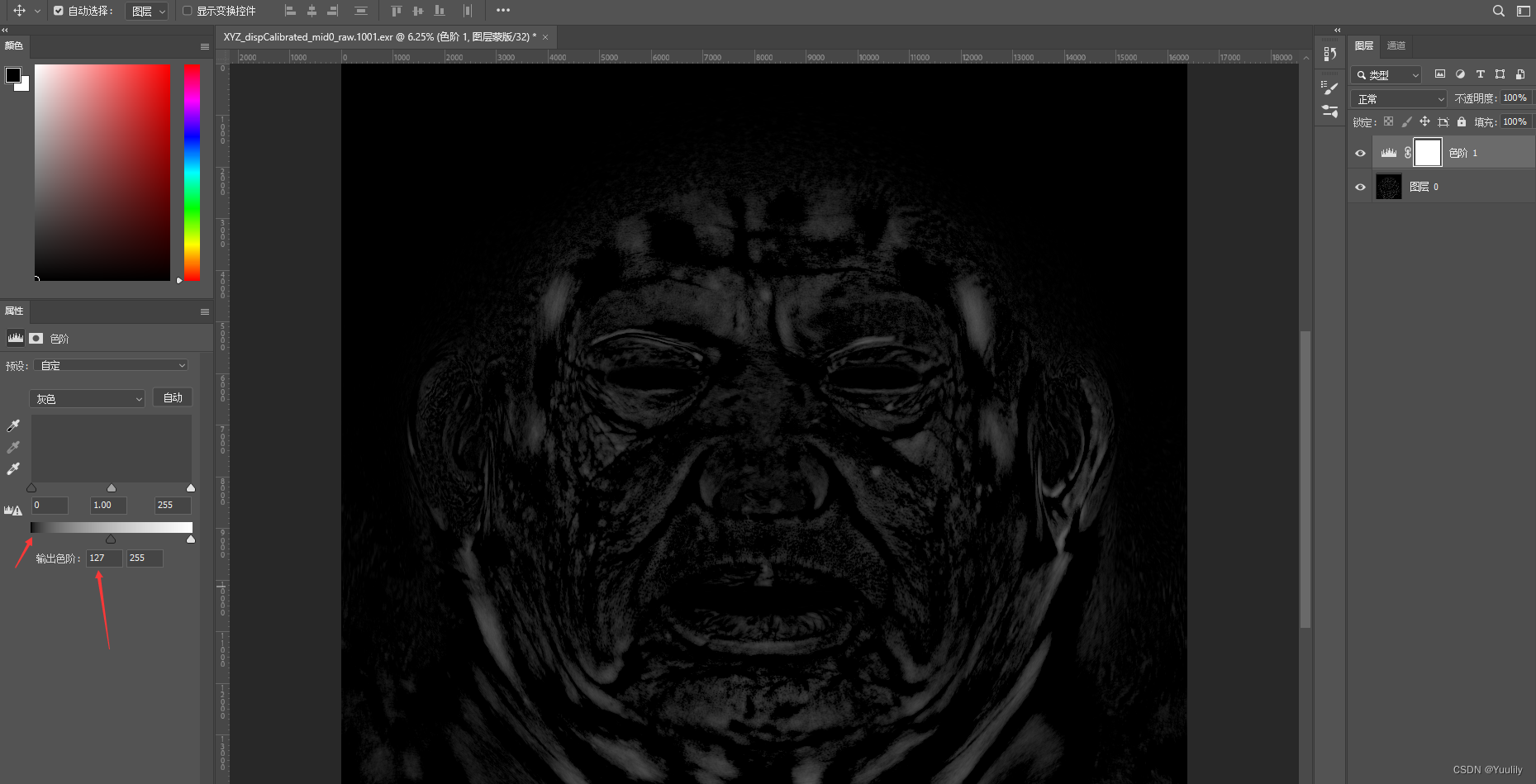Open the 颜色 panel tab
The image size is (1536, 784).
[x=14, y=45]
